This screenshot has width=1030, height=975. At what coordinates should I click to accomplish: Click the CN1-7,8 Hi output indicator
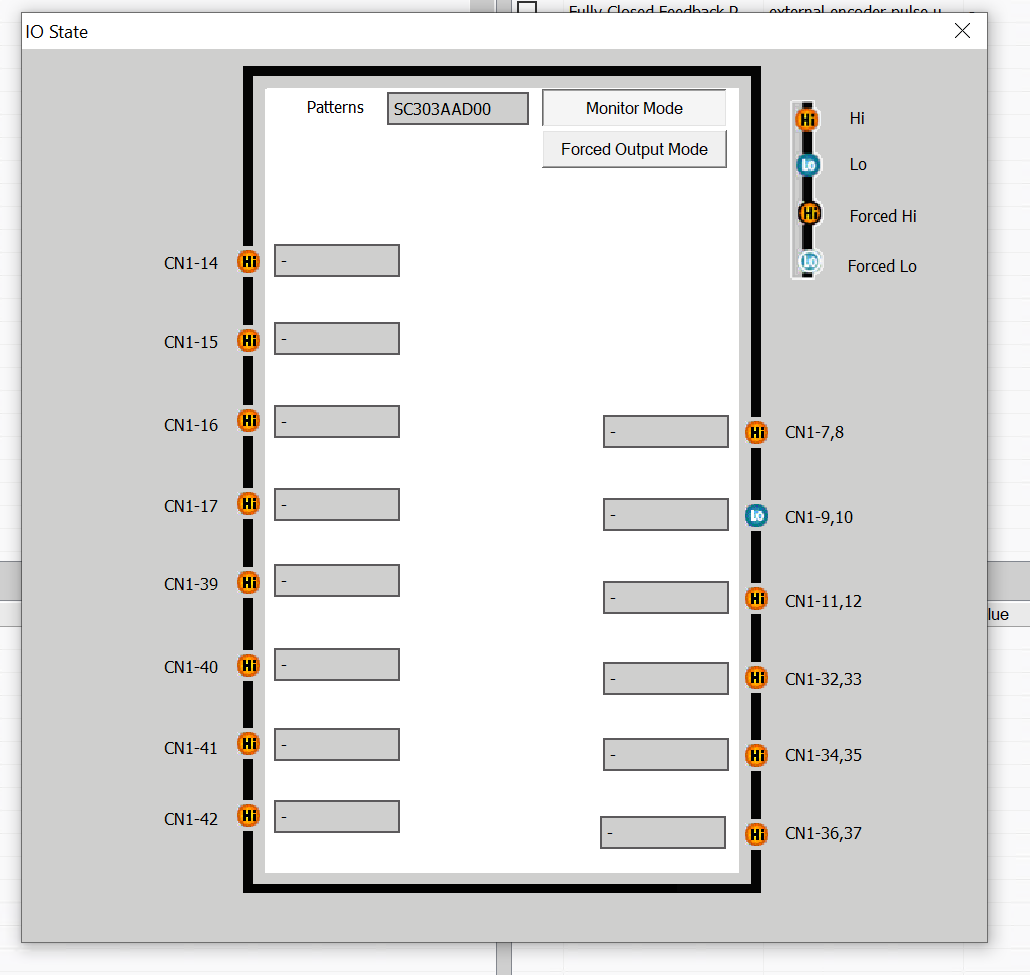point(757,433)
